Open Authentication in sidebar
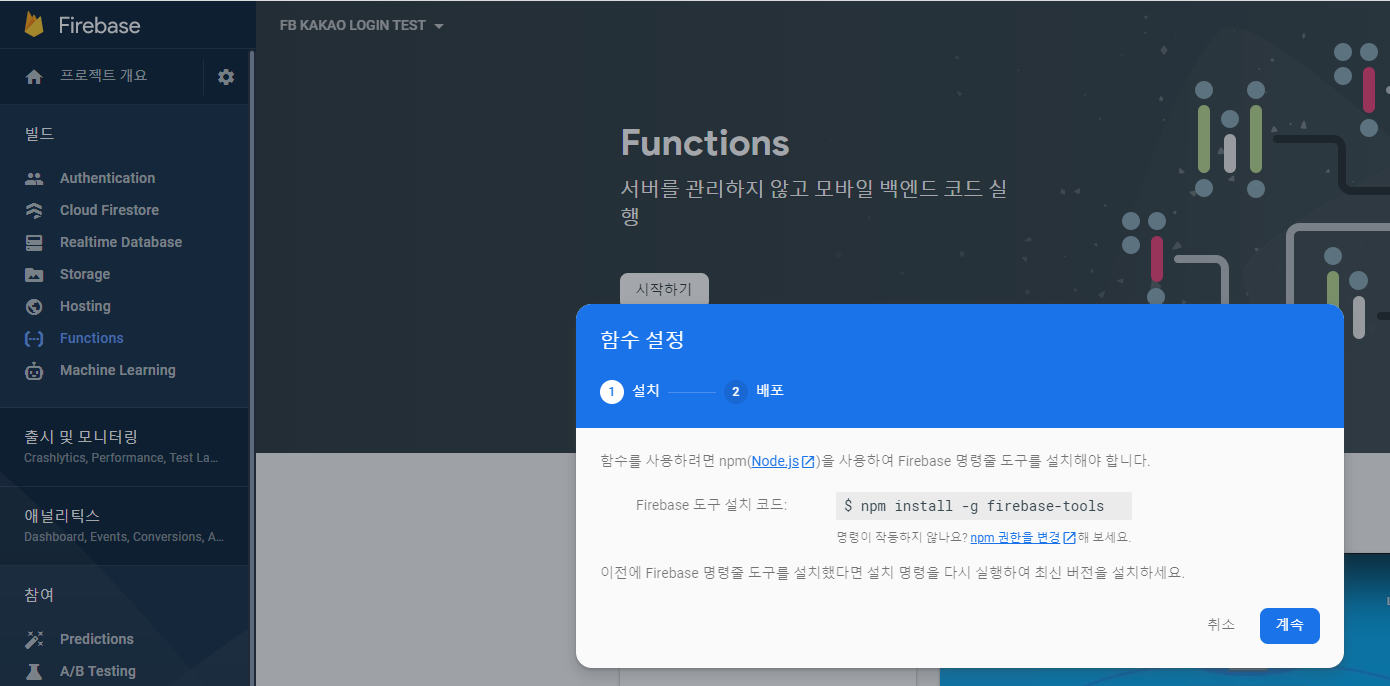The height and width of the screenshot is (686, 1390). (x=107, y=179)
